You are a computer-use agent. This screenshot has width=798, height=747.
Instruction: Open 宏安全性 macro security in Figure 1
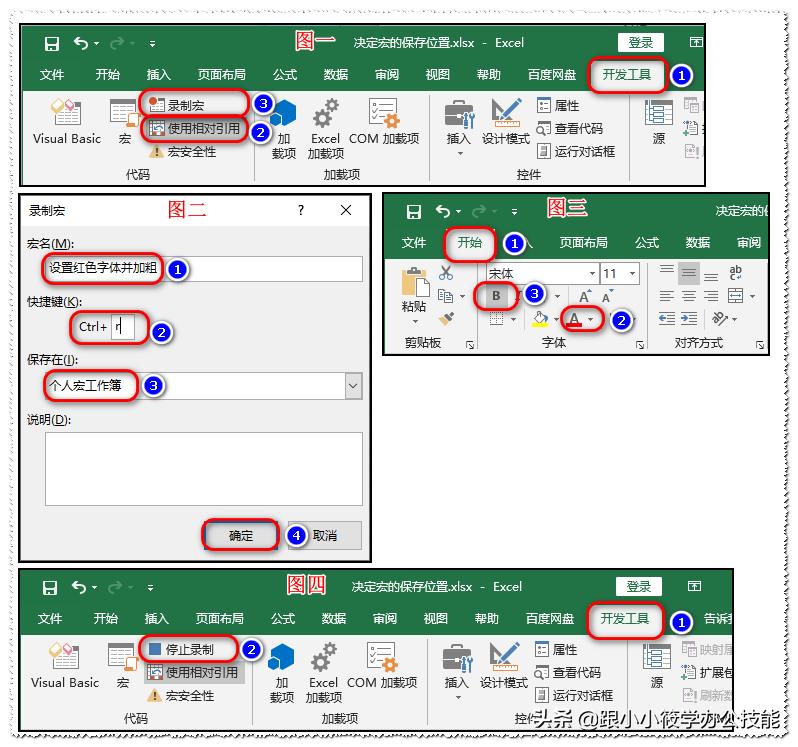coord(183,152)
